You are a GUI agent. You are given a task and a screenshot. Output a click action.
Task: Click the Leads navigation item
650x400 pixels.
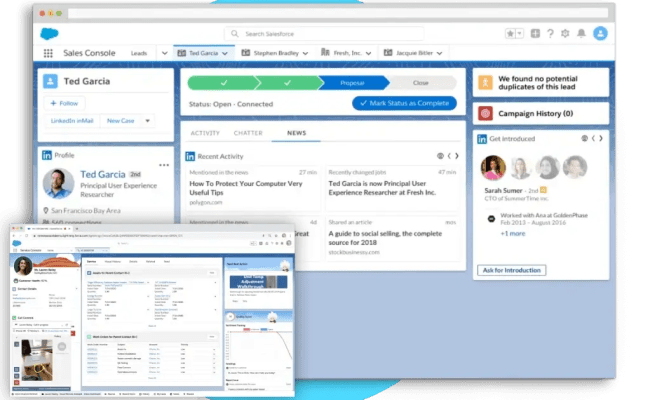pos(139,53)
